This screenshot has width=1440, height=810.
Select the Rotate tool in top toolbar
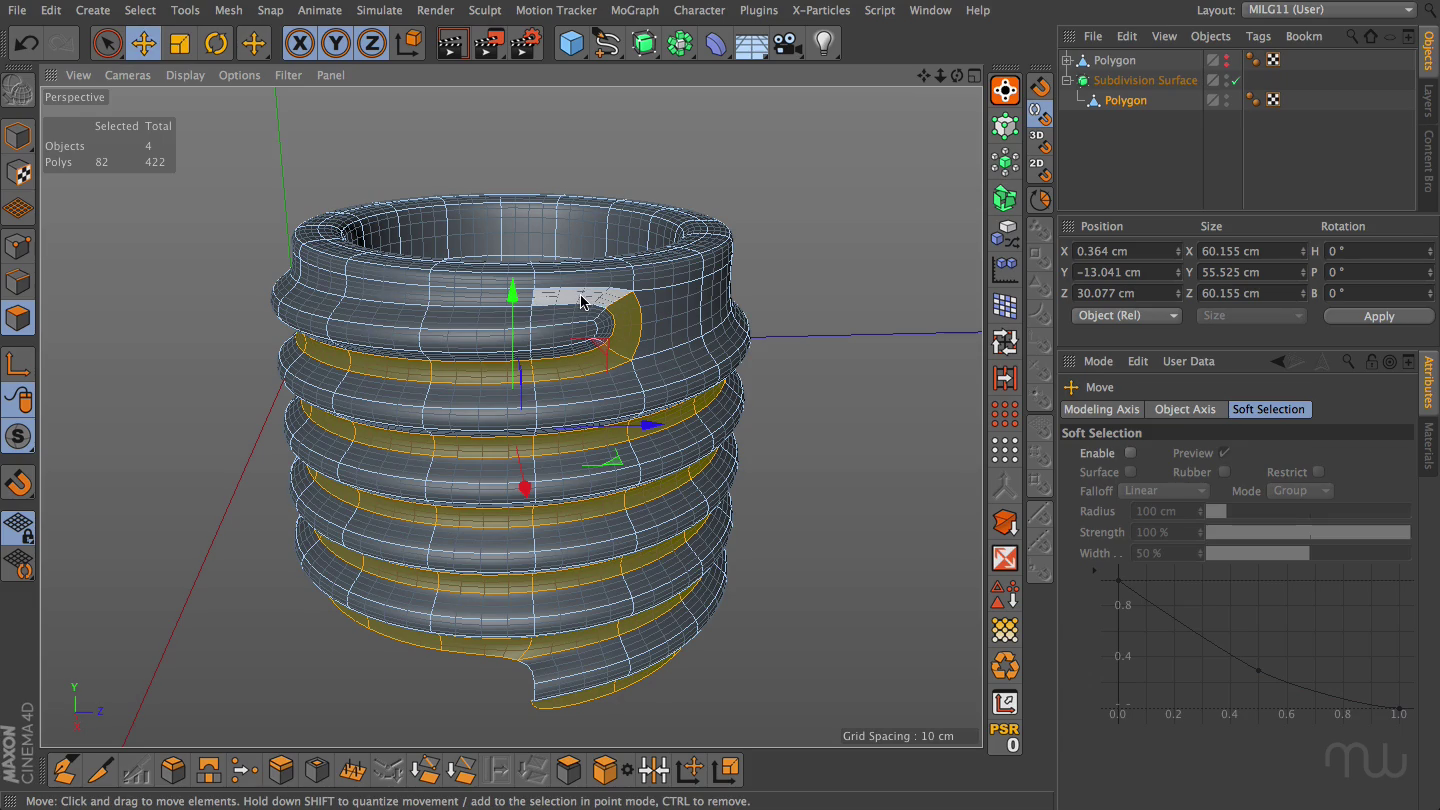[x=216, y=43]
